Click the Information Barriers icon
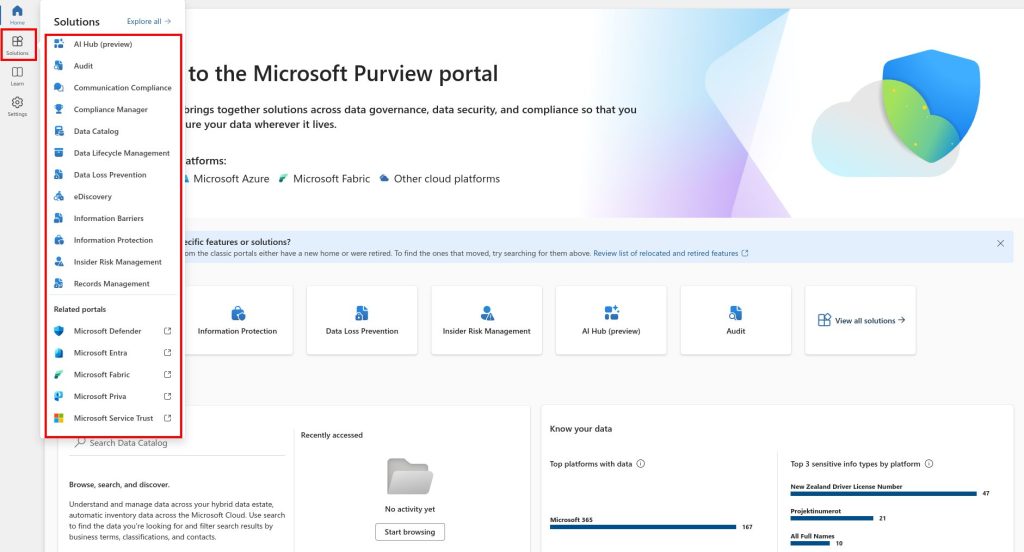This screenshot has height=552, width=1024. [59, 218]
